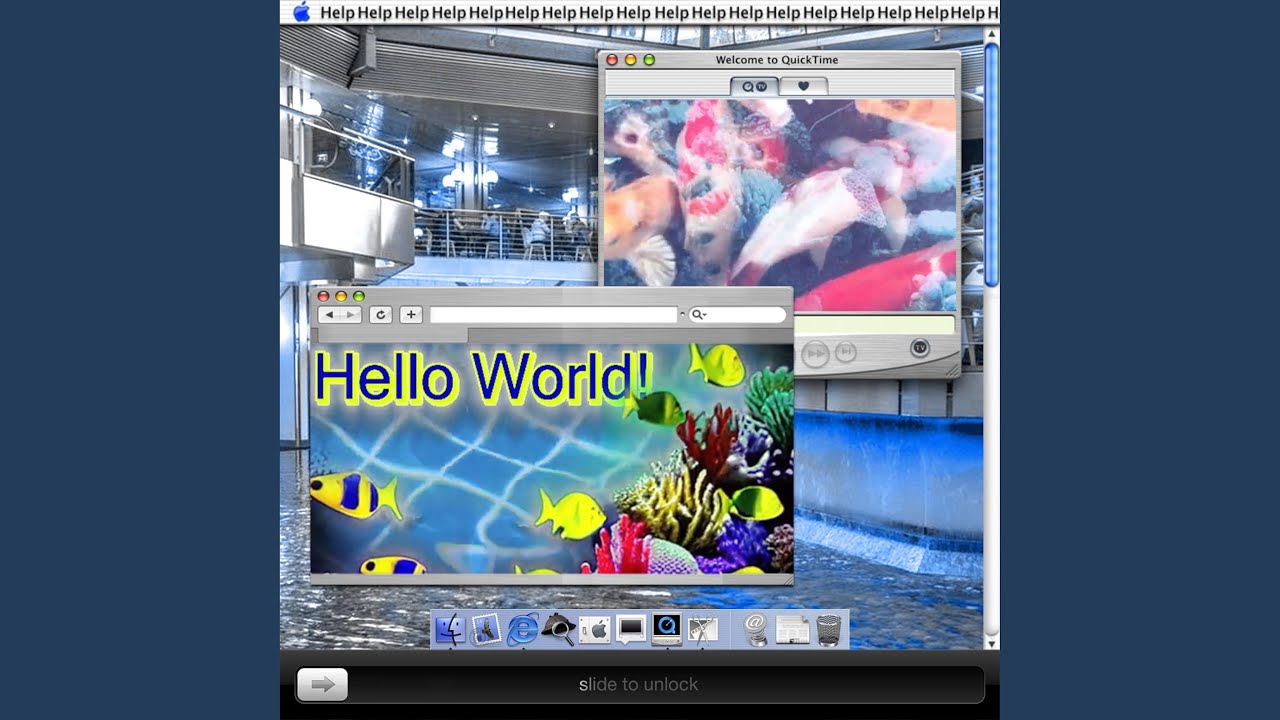1280x720 pixels.
Task: Click the QuickTime window resize grip
Action: click(x=952, y=369)
